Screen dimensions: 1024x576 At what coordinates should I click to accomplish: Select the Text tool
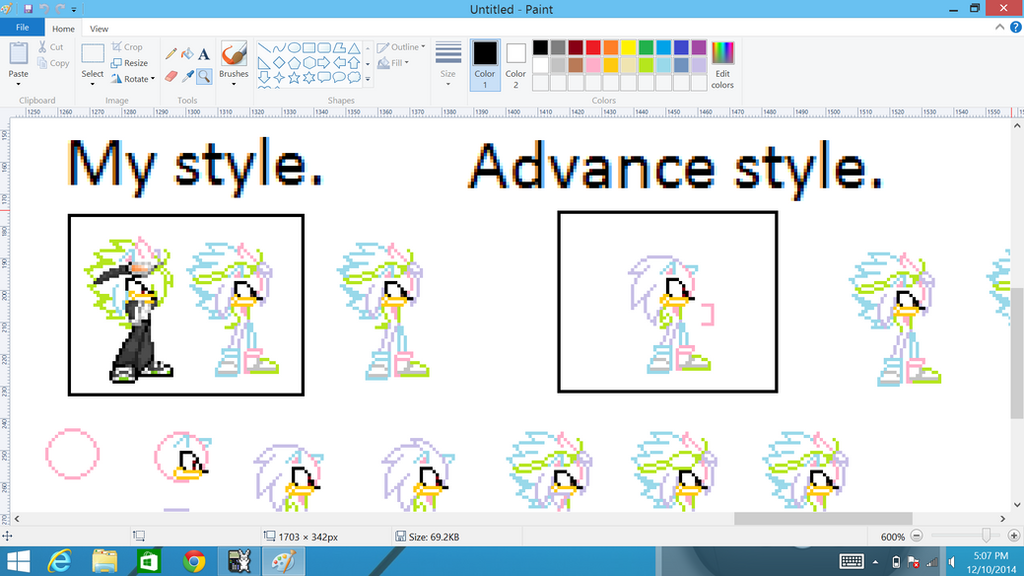point(204,54)
